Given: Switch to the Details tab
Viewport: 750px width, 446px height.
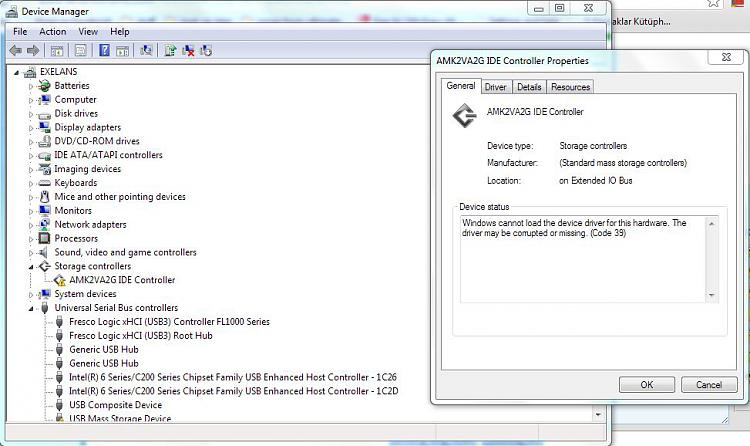Looking at the screenshot, I should (529, 87).
